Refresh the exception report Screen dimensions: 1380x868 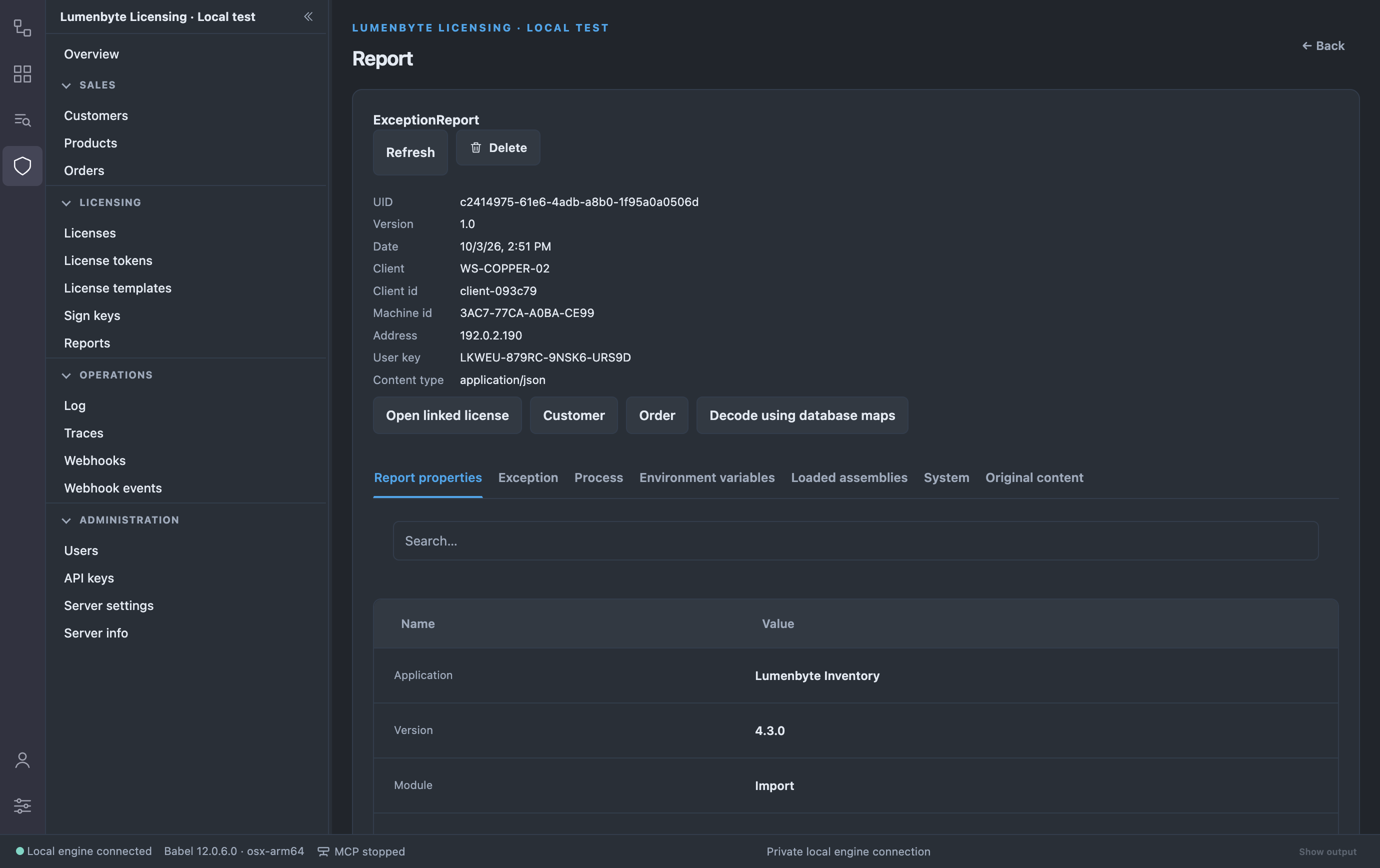point(410,152)
